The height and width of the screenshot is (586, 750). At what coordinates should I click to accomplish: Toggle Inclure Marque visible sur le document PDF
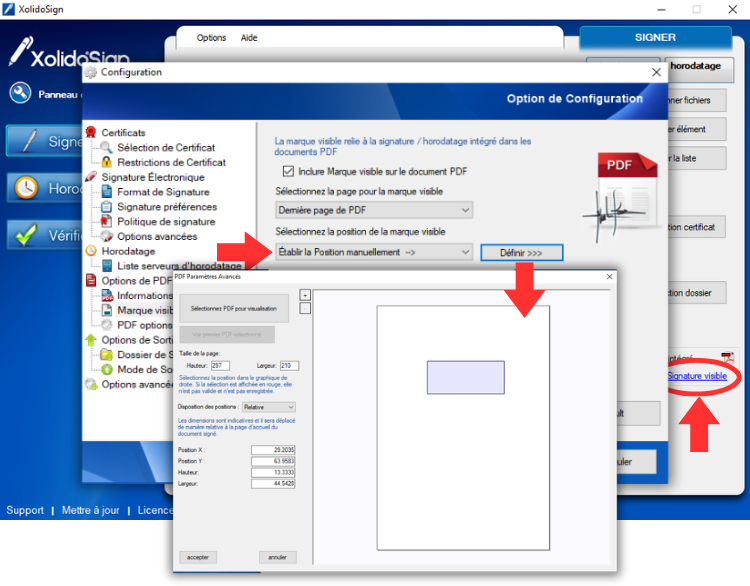pyautogui.click(x=288, y=171)
